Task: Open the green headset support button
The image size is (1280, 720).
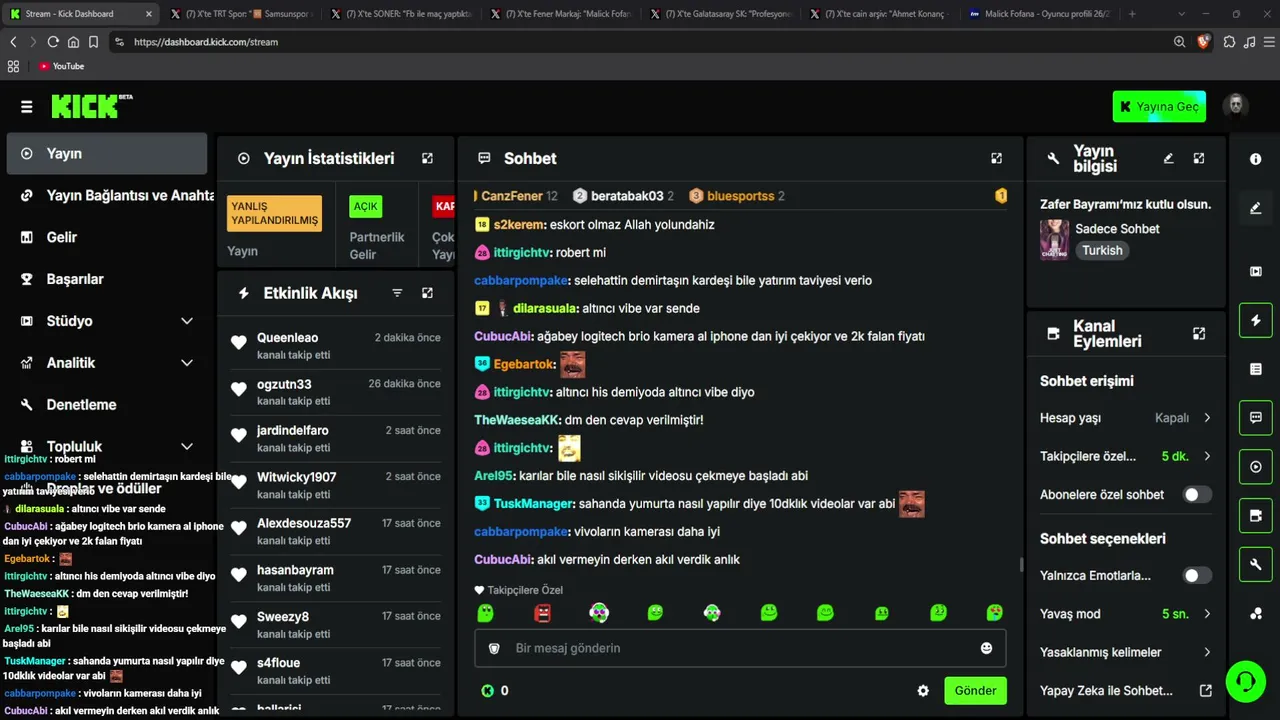Action: 1245,682
